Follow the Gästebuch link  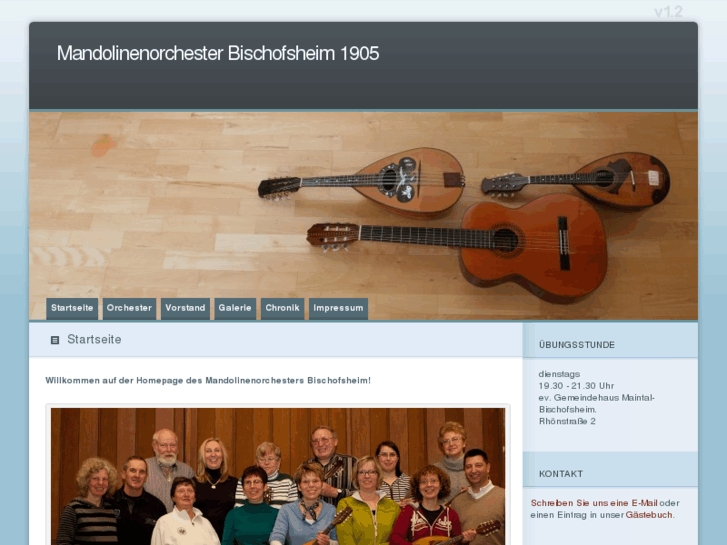coord(649,515)
